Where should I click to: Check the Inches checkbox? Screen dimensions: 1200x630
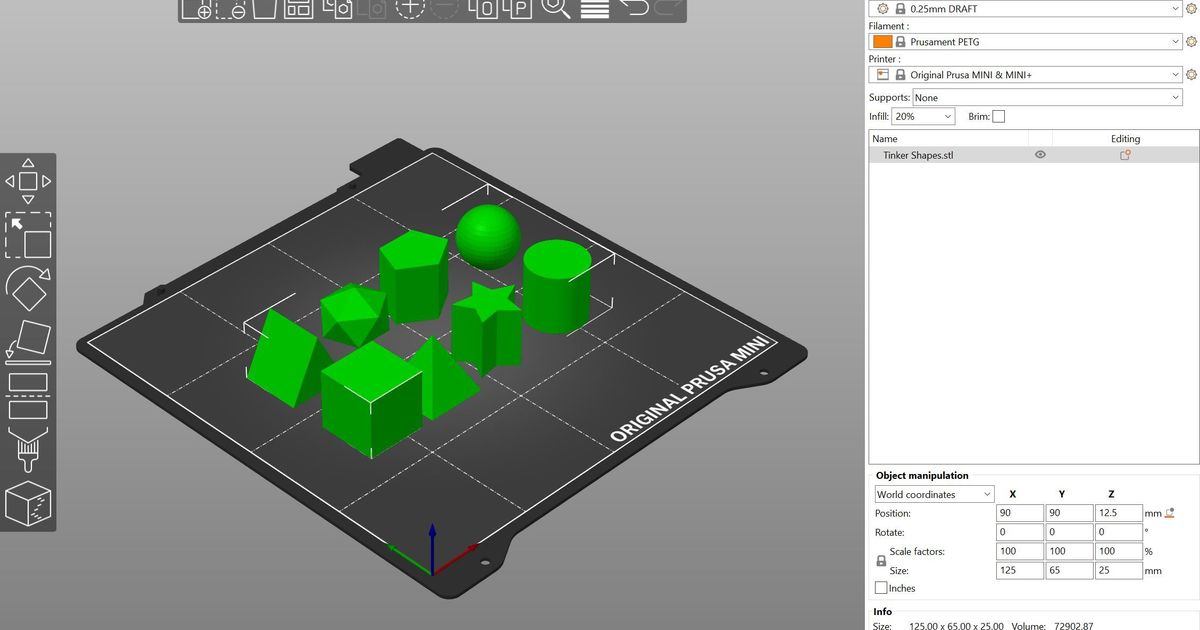click(x=879, y=588)
